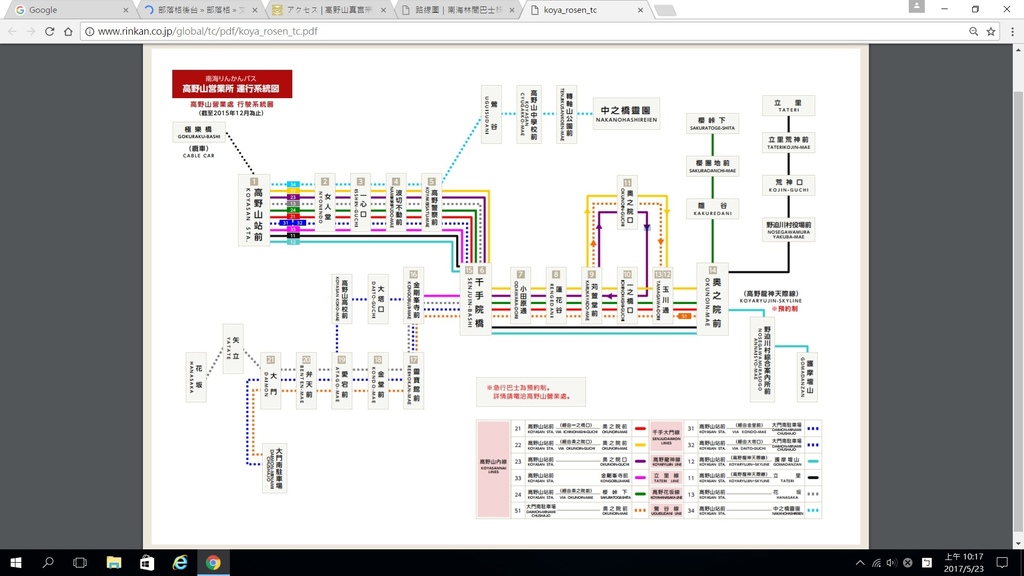Open the clock showing 上午 10:17

(x=964, y=562)
